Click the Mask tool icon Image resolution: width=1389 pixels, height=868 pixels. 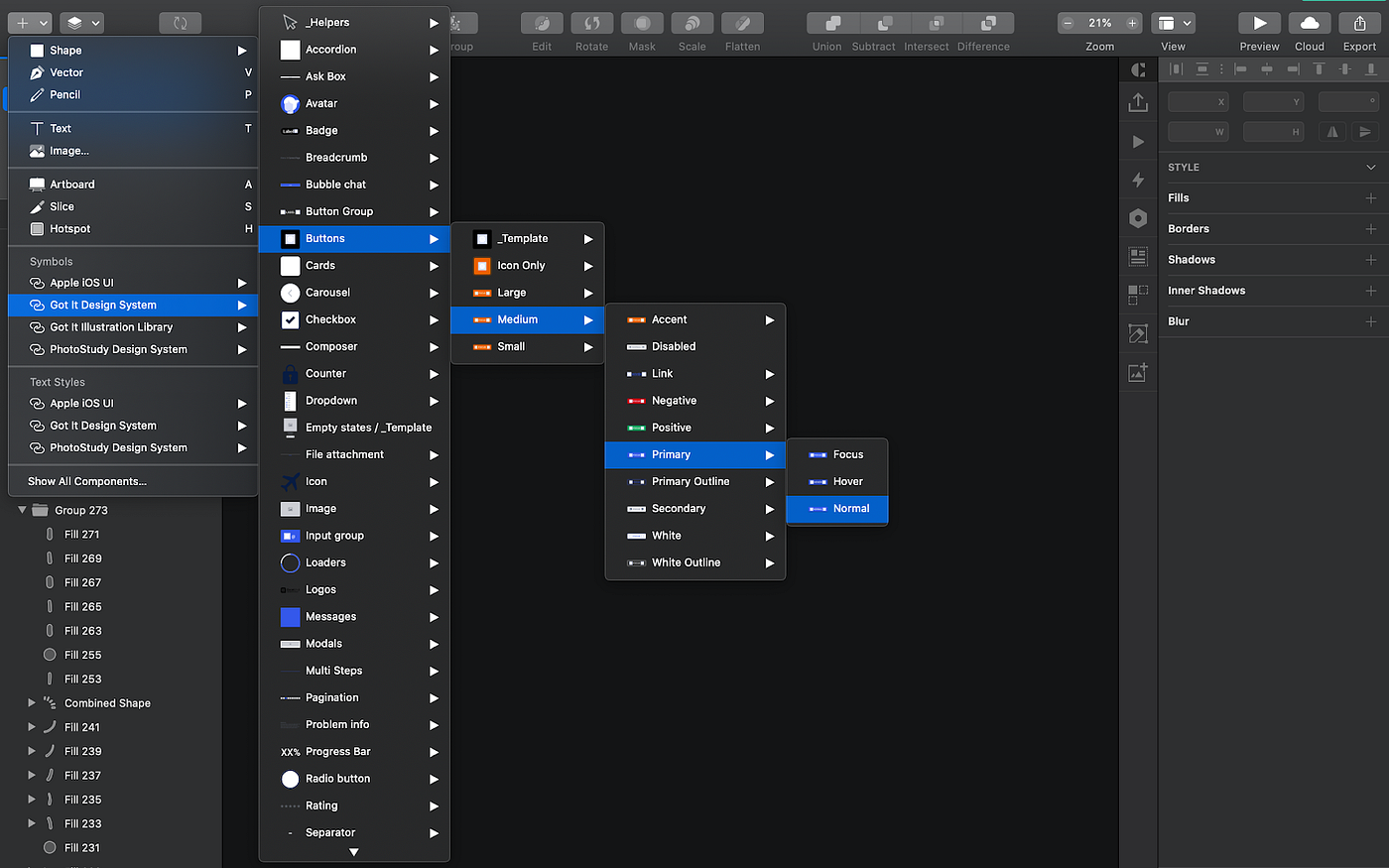[642, 23]
